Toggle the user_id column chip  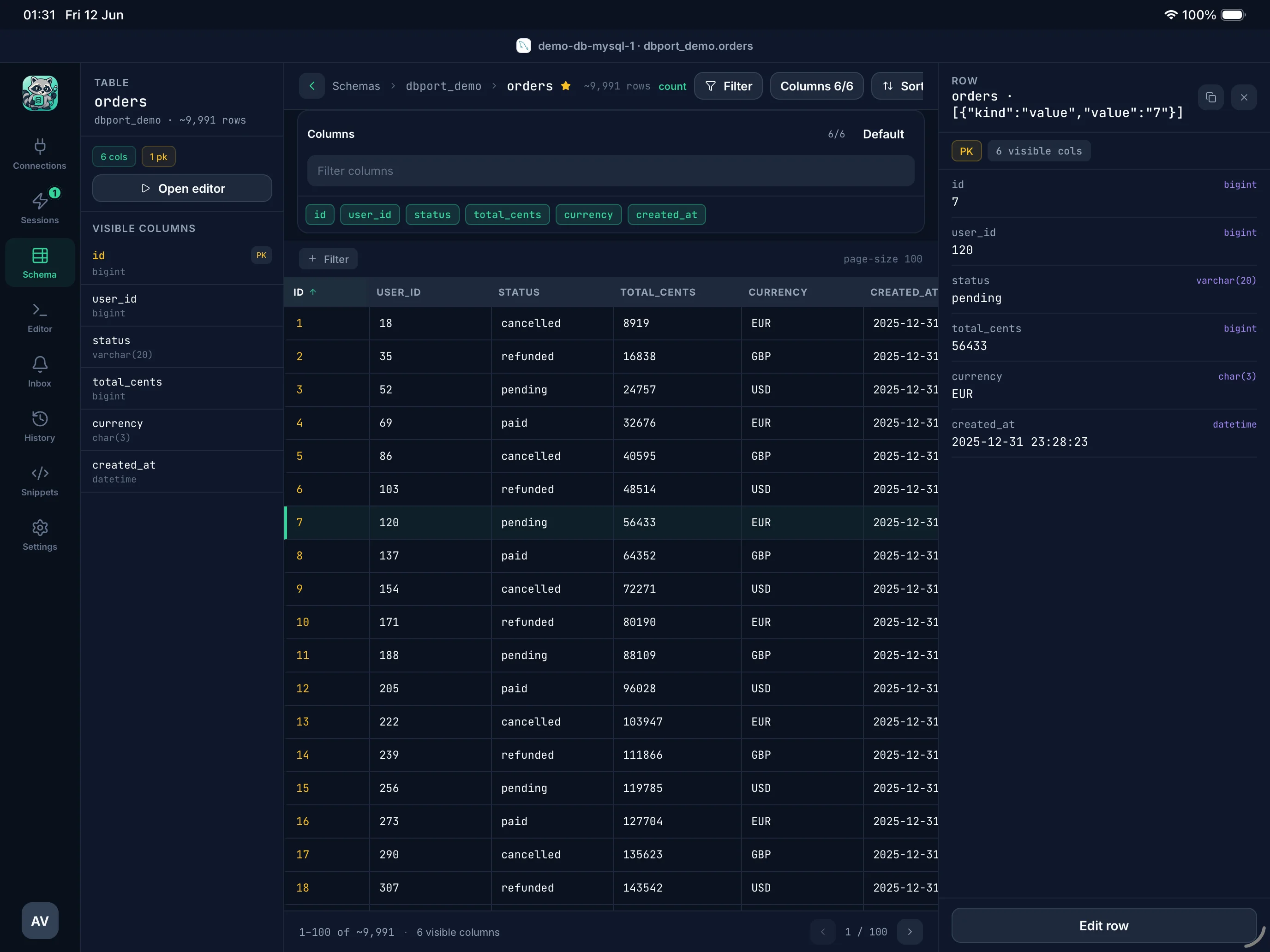[370, 214]
